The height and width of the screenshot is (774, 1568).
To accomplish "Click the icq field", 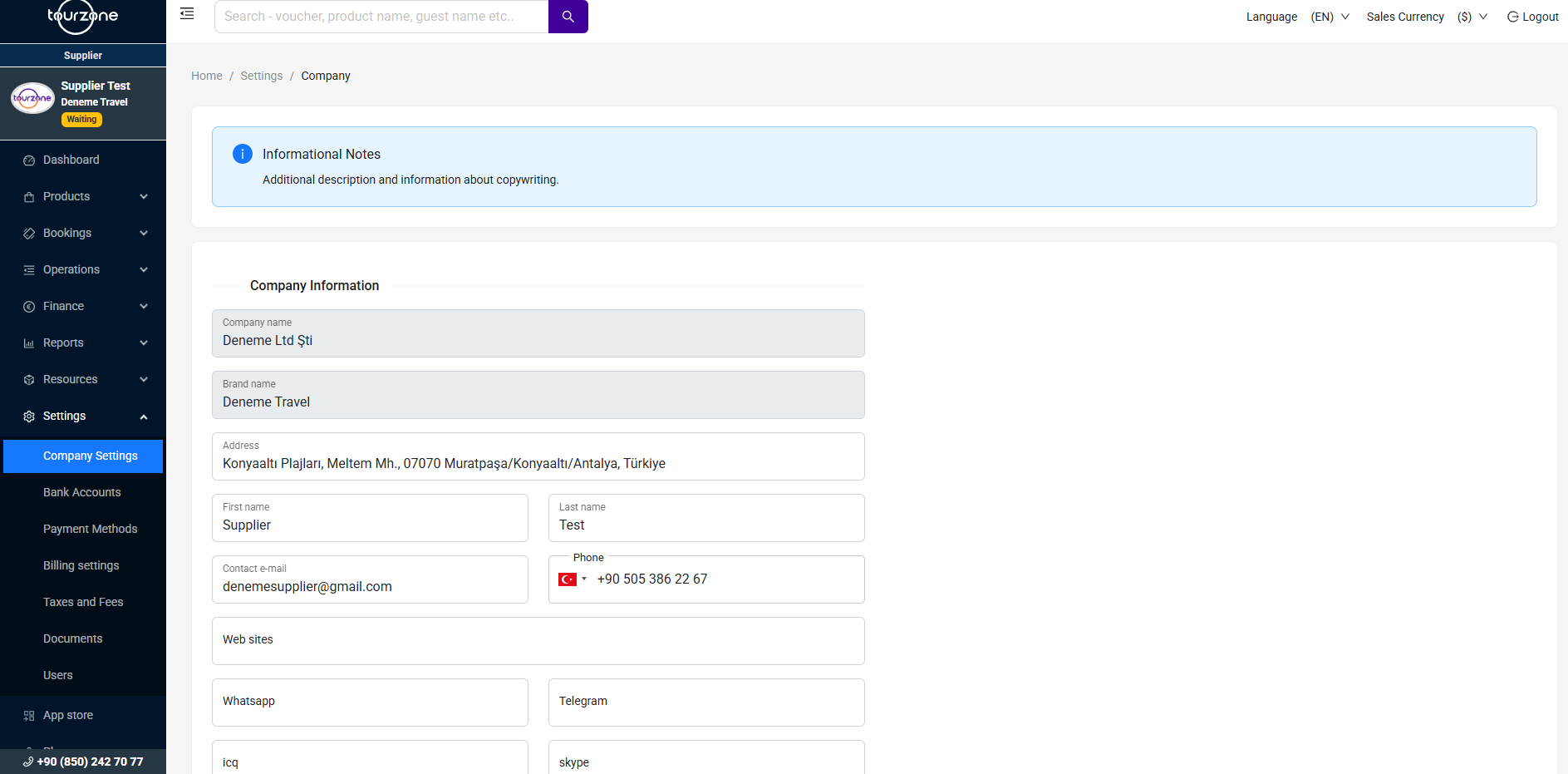I will 370,757.
